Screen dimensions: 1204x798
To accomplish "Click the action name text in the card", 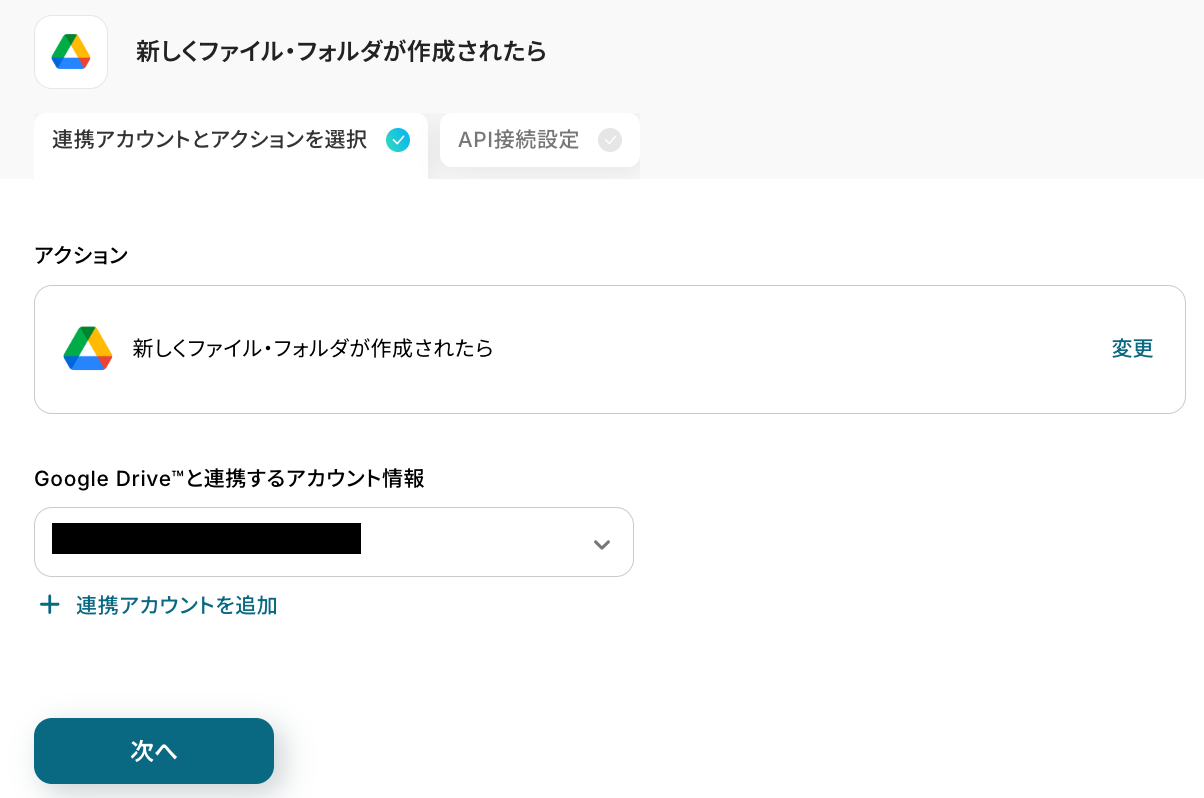I will point(313,349).
